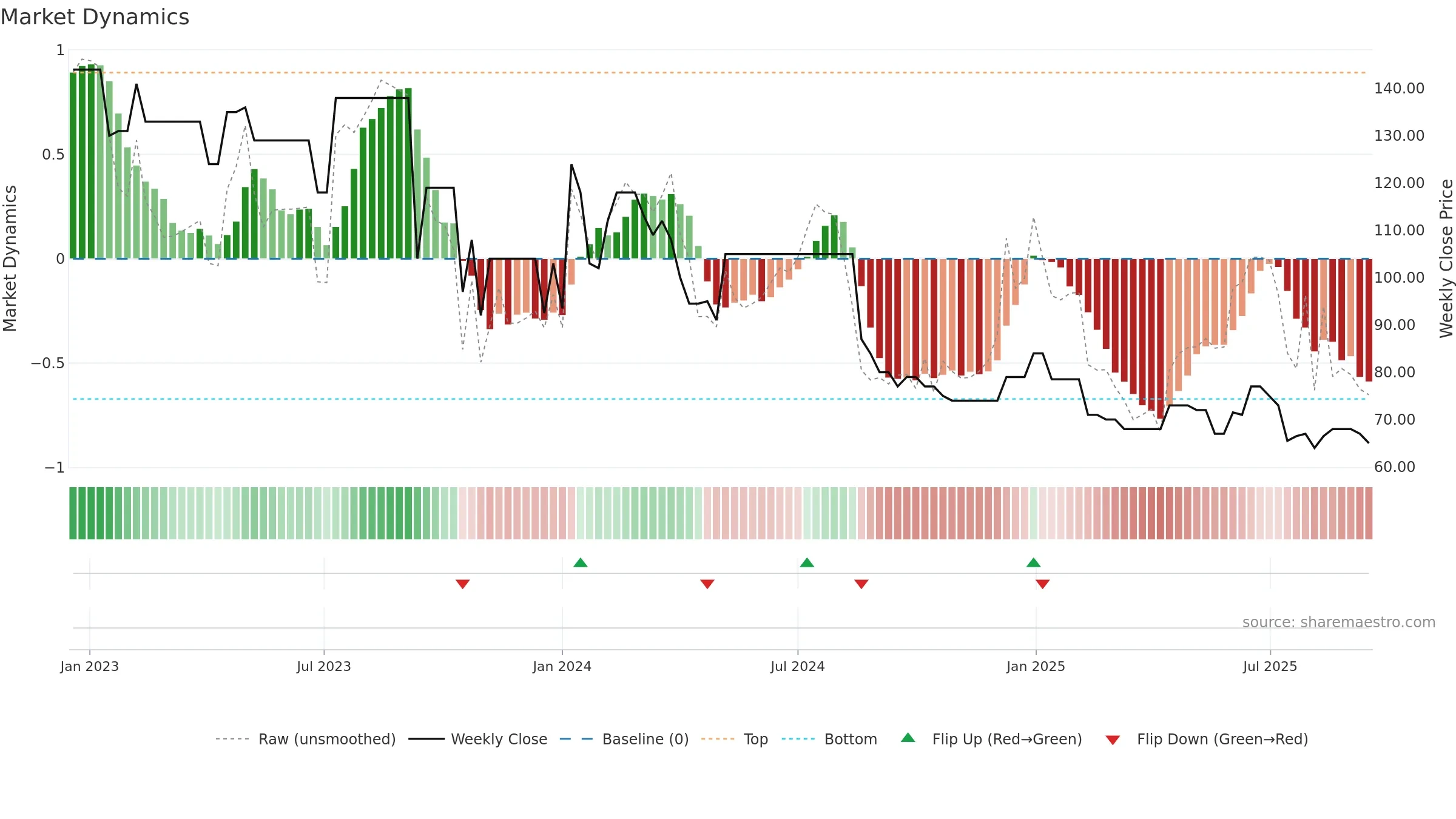The width and height of the screenshot is (1456, 819).
Task: Click the first dark green bar at chart start
Action: pos(73,166)
